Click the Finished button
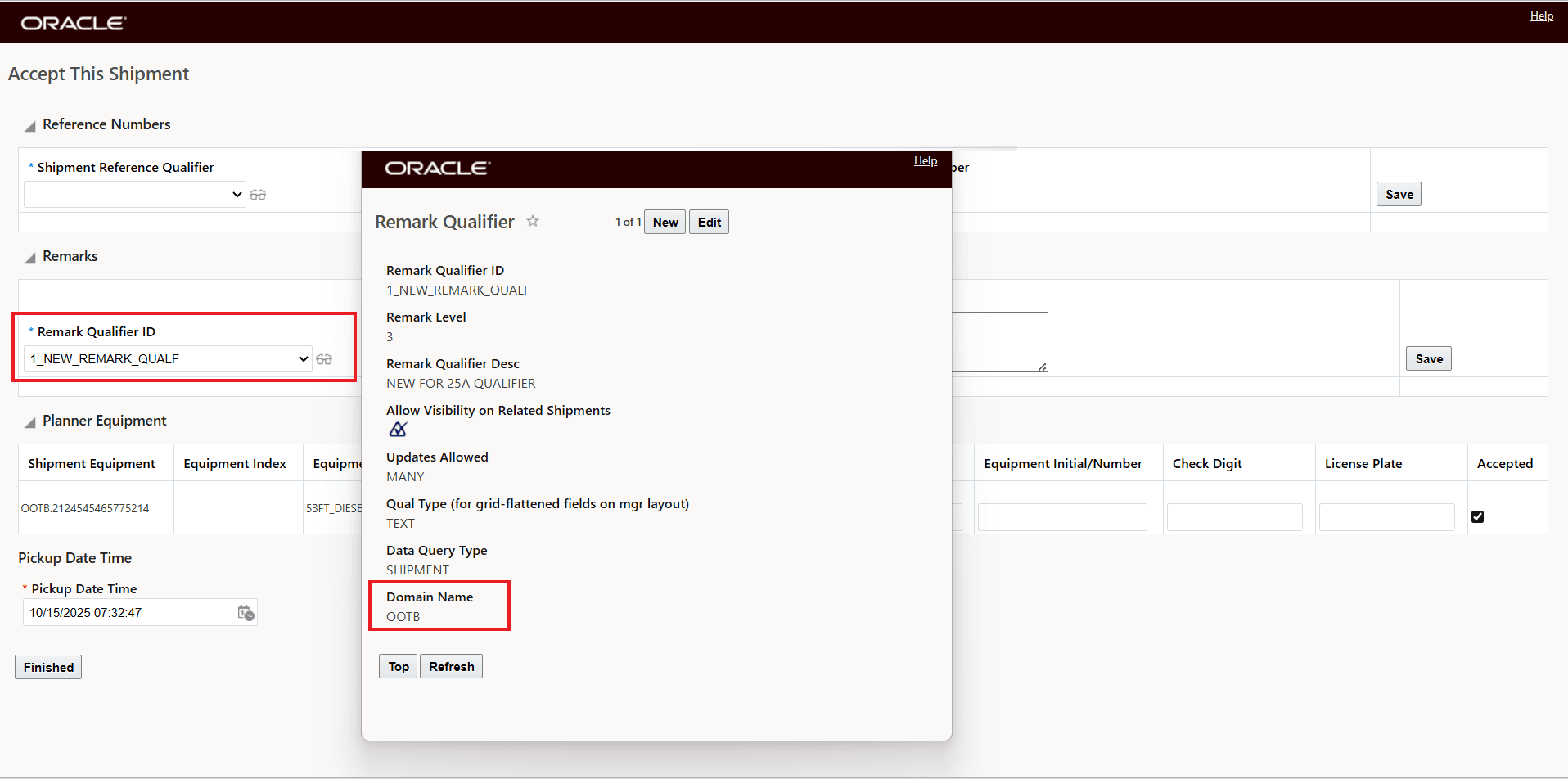 [48, 667]
